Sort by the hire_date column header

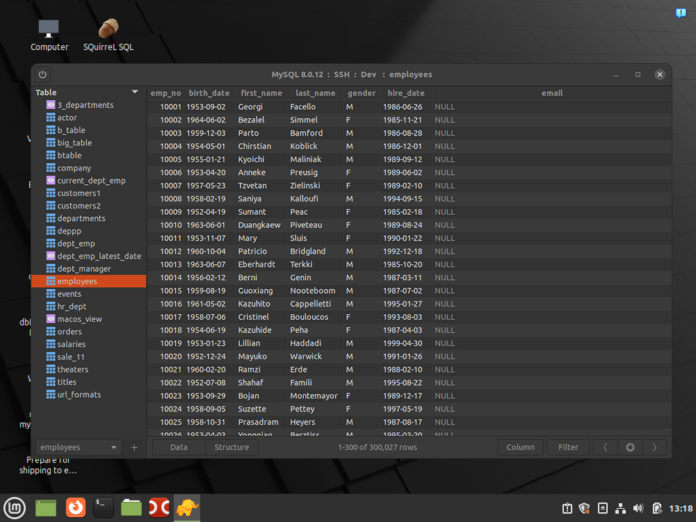coord(405,93)
